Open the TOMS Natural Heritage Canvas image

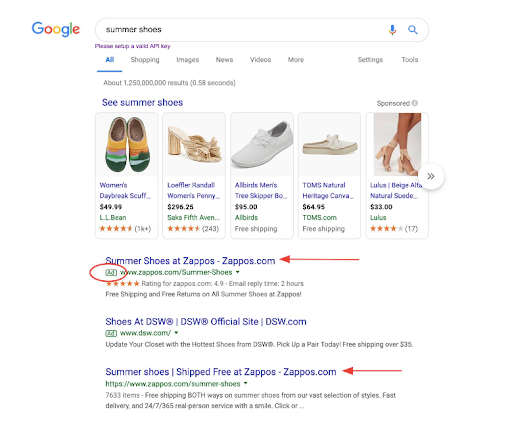(329, 144)
